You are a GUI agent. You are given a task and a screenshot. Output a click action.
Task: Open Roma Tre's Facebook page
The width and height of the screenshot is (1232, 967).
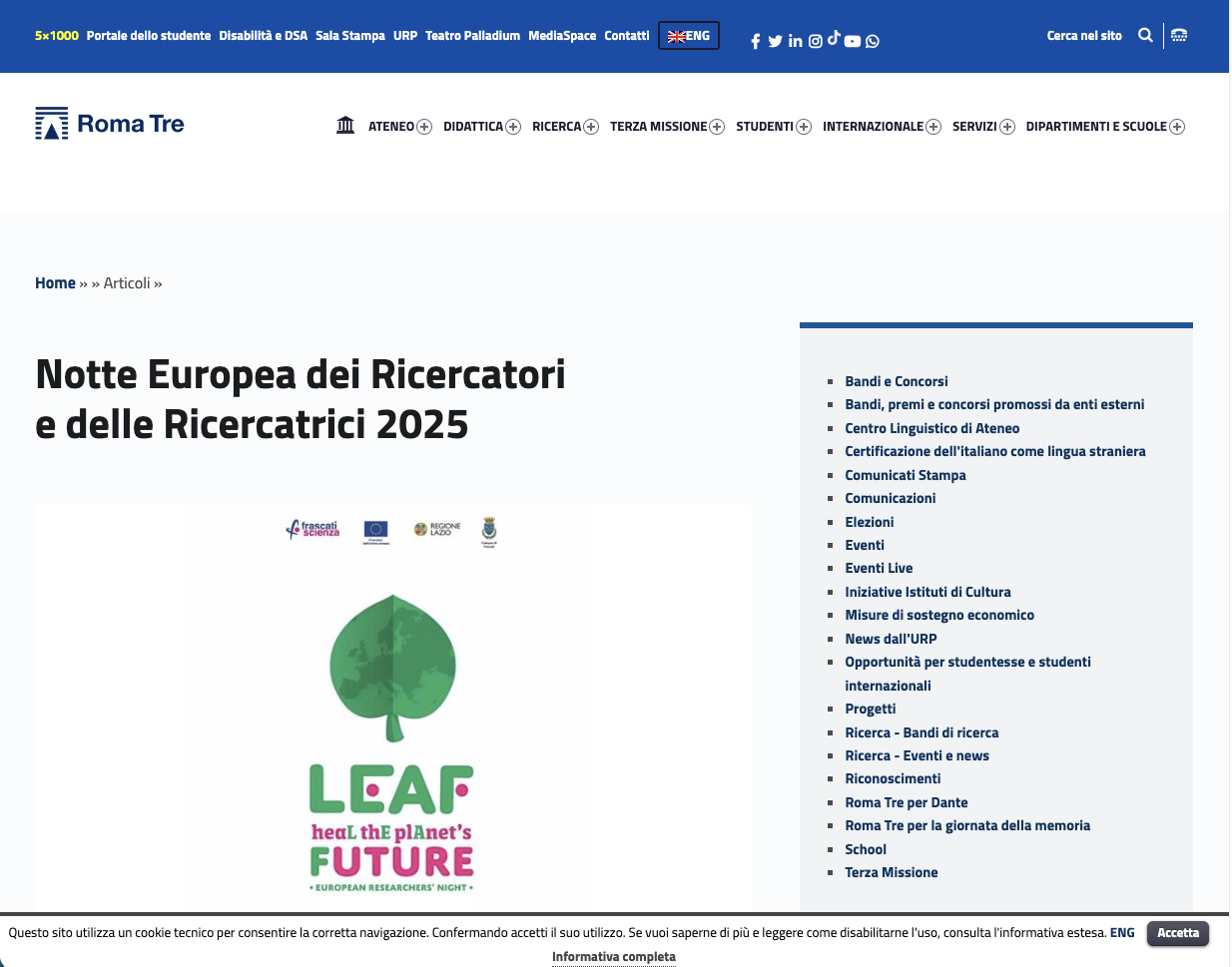point(756,41)
